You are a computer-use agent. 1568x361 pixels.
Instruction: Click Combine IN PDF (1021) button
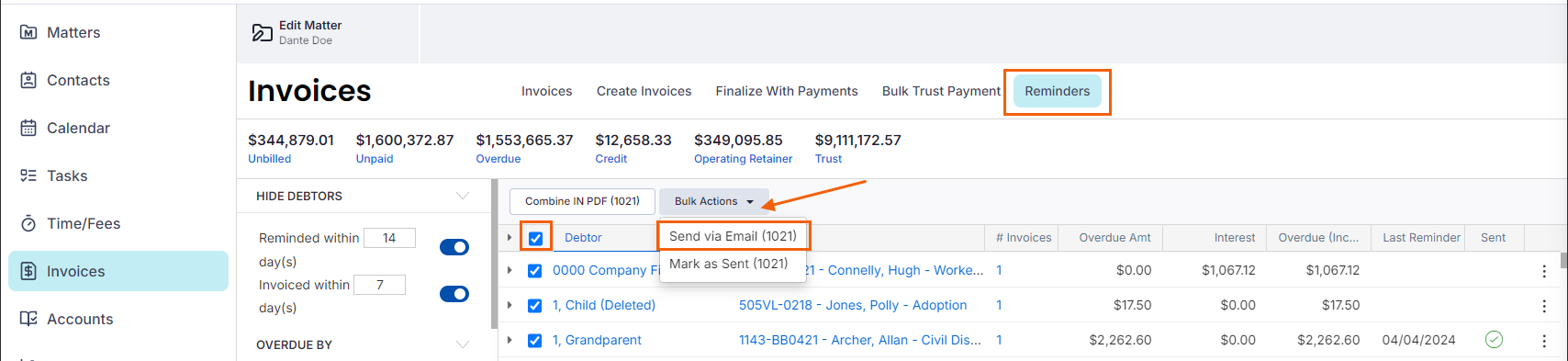pos(582,201)
